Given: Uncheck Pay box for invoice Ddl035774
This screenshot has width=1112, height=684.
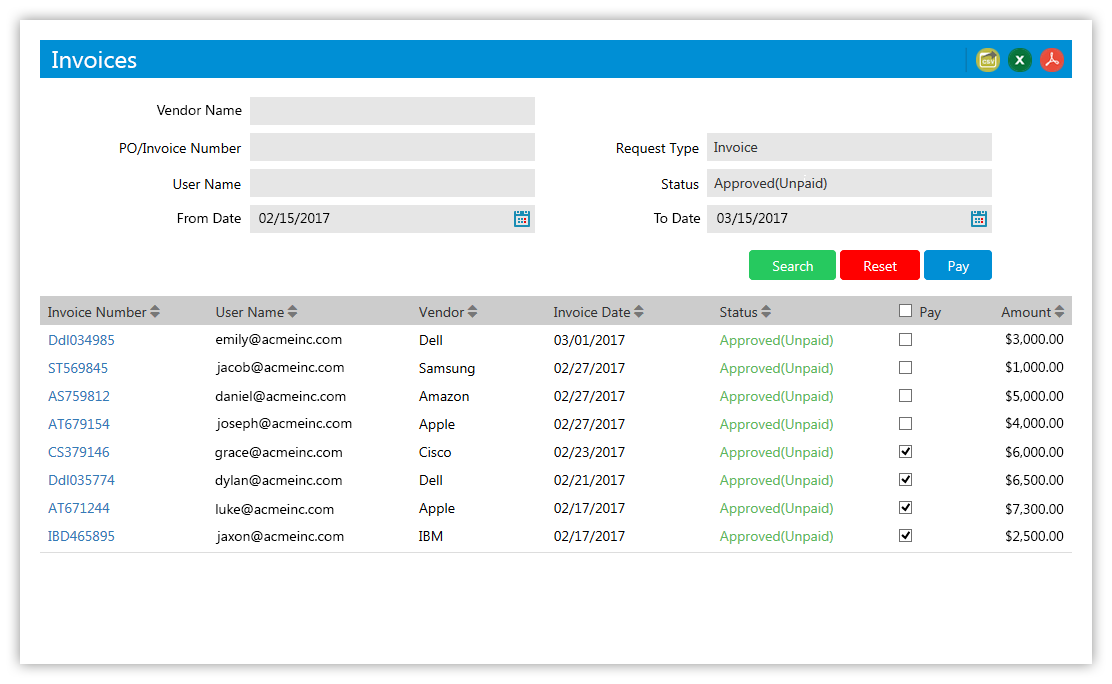Looking at the screenshot, I should coord(905,480).
